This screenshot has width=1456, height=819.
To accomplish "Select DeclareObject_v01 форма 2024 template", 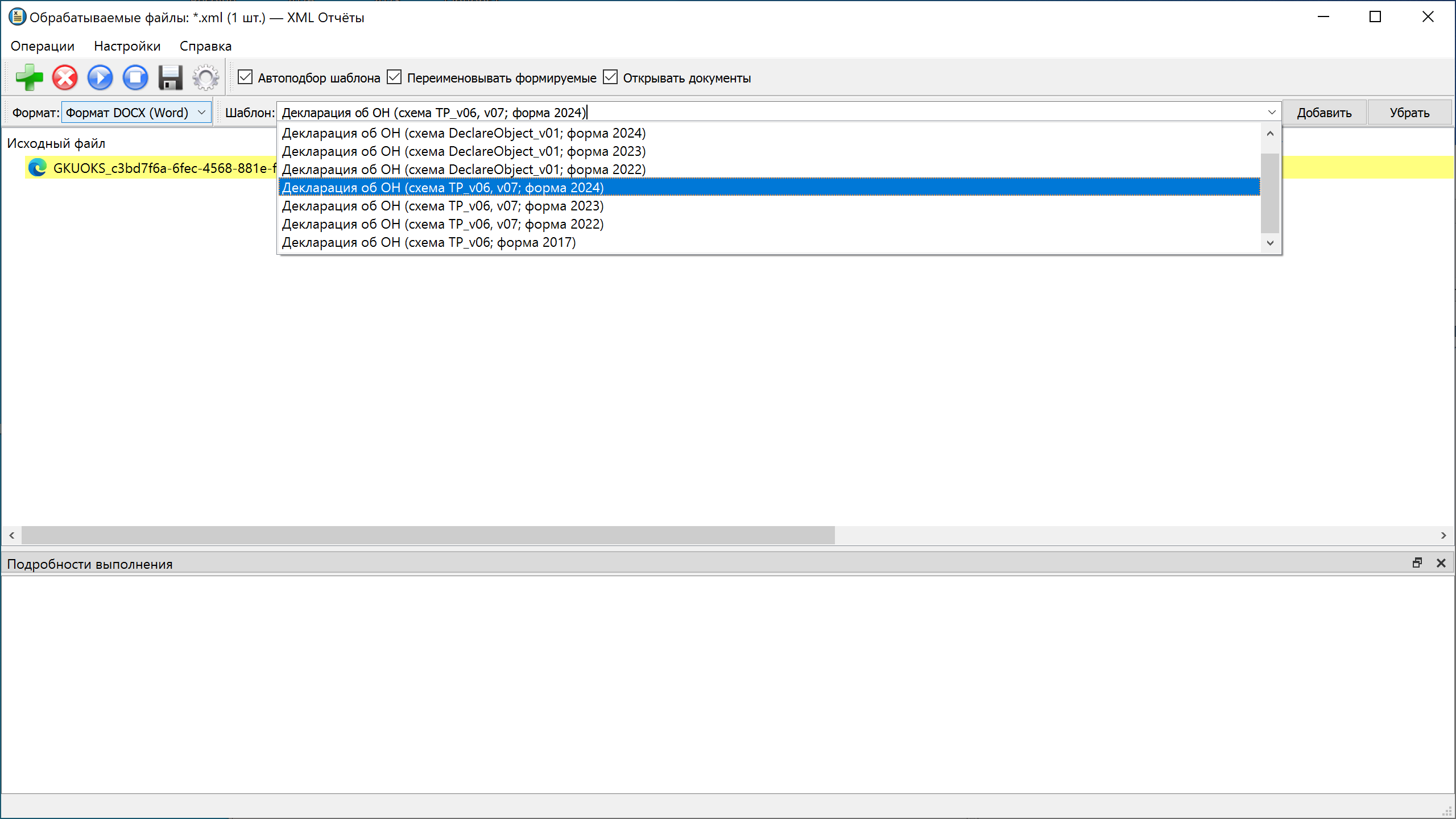I will coord(769,133).
